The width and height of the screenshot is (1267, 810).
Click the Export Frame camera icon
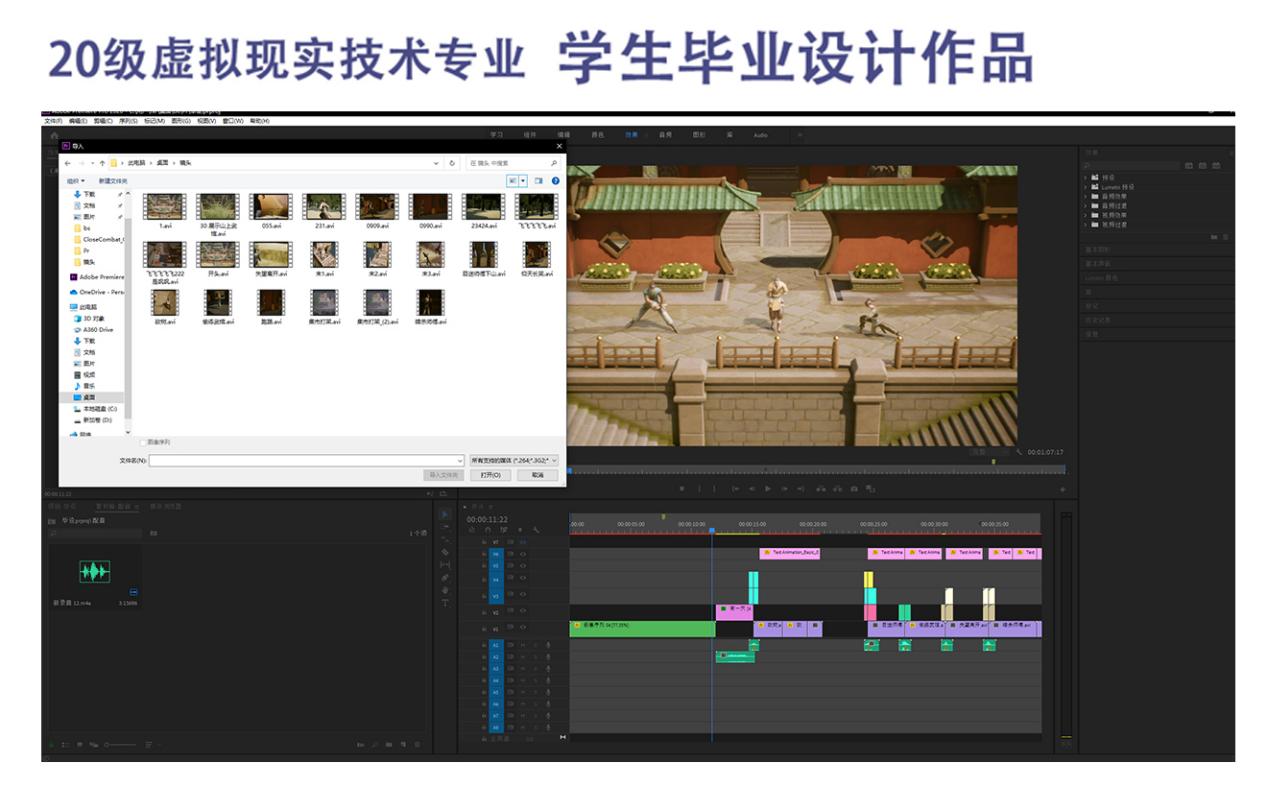[854, 489]
